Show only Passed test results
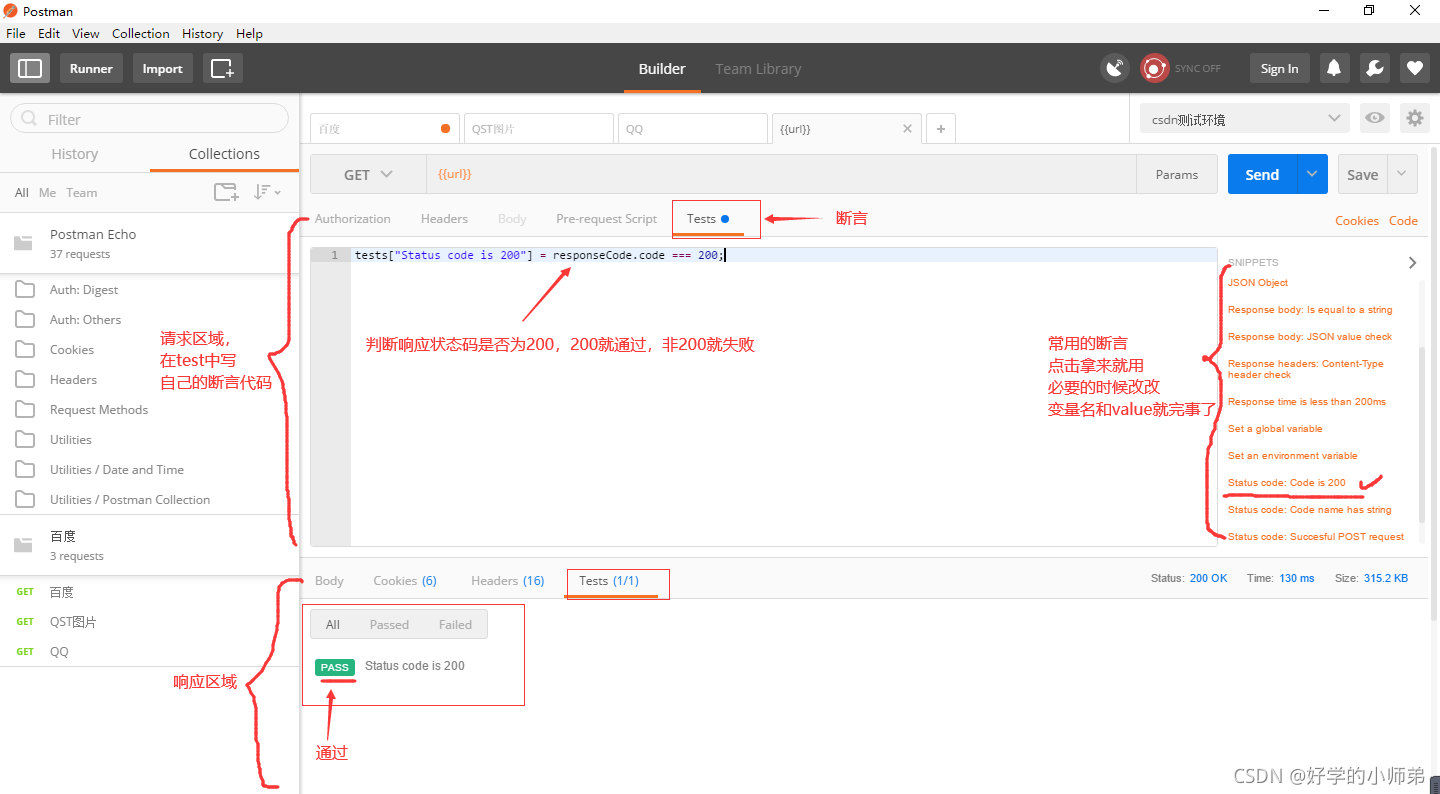This screenshot has height=794, width=1440. (389, 624)
